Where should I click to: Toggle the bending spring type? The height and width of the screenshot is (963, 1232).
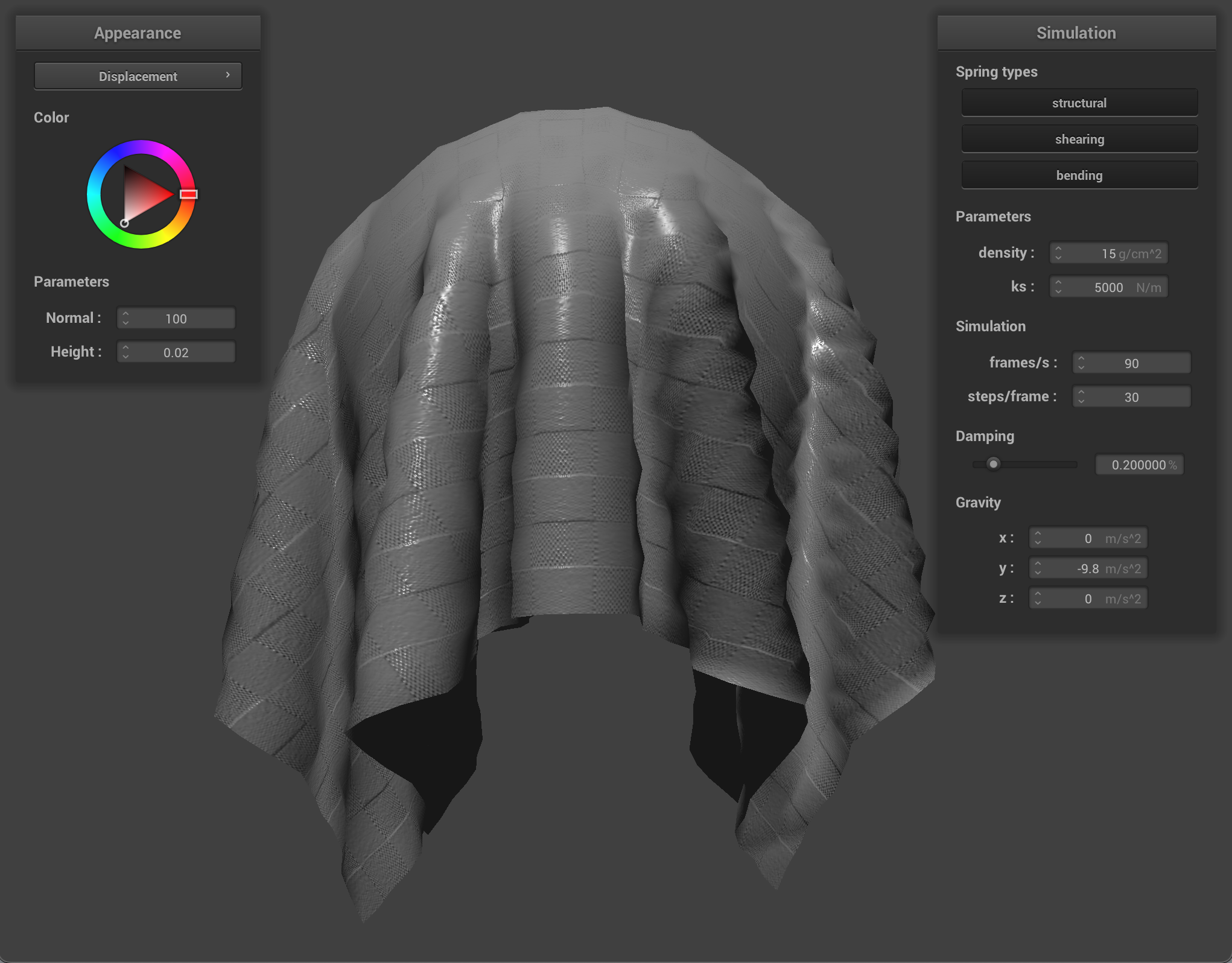tap(1079, 175)
